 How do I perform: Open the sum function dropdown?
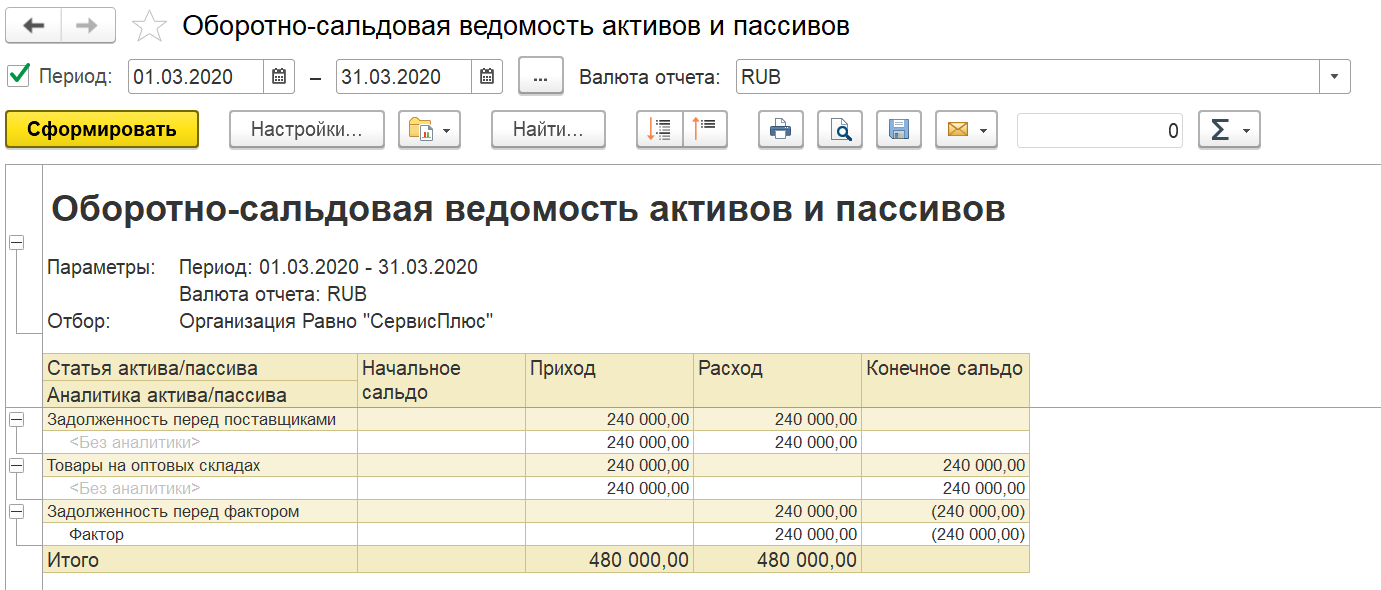[x=1229, y=129]
